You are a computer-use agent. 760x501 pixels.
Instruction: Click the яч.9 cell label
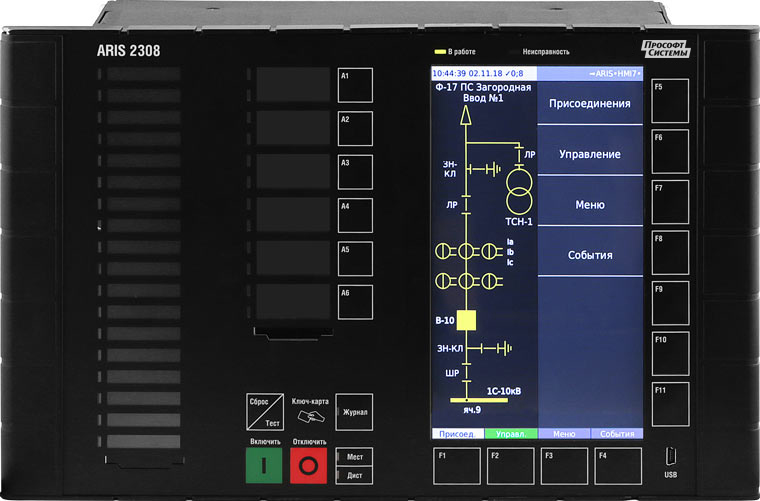click(471, 410)
